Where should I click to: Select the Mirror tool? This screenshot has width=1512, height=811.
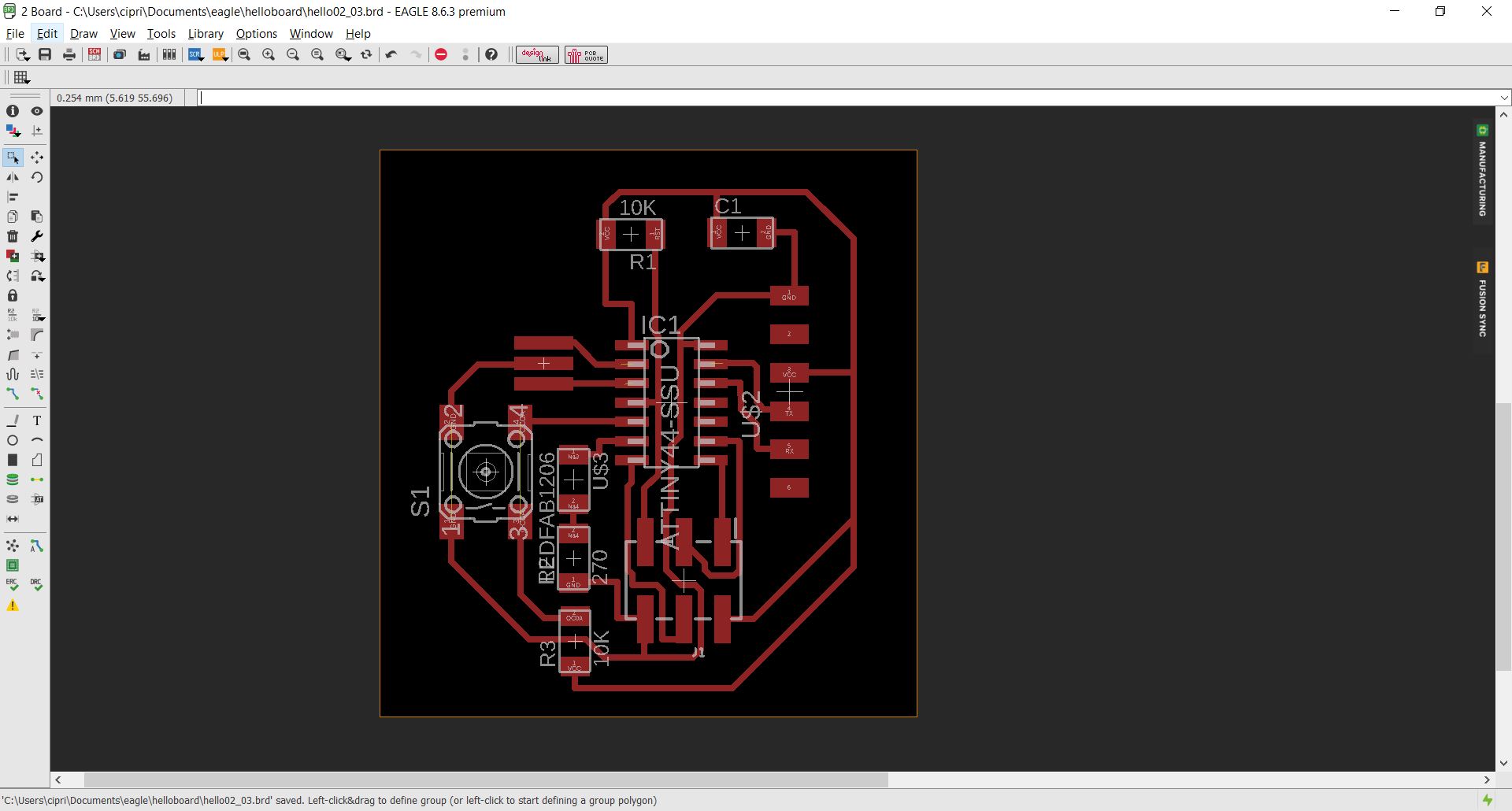[13, 177]
